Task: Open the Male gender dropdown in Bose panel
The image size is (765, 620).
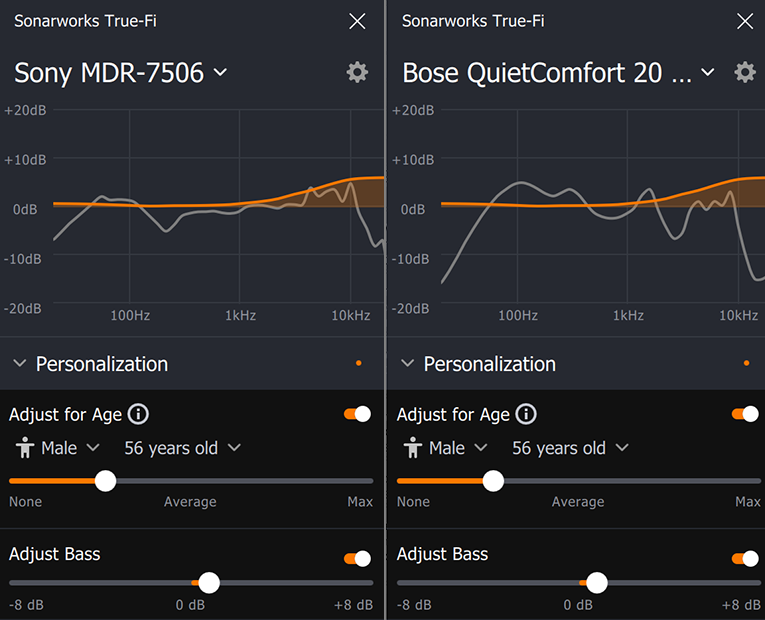Action: click(458, 448)
